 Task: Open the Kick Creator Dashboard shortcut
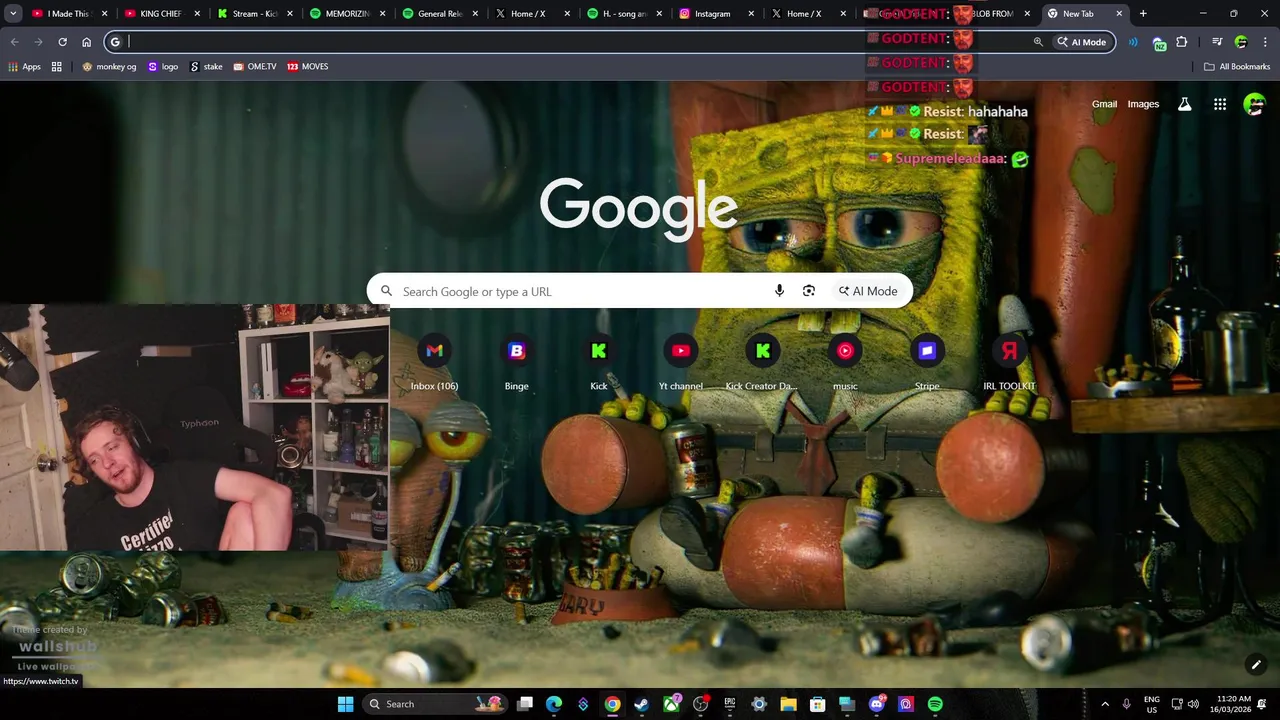click(x=763, y=362)
